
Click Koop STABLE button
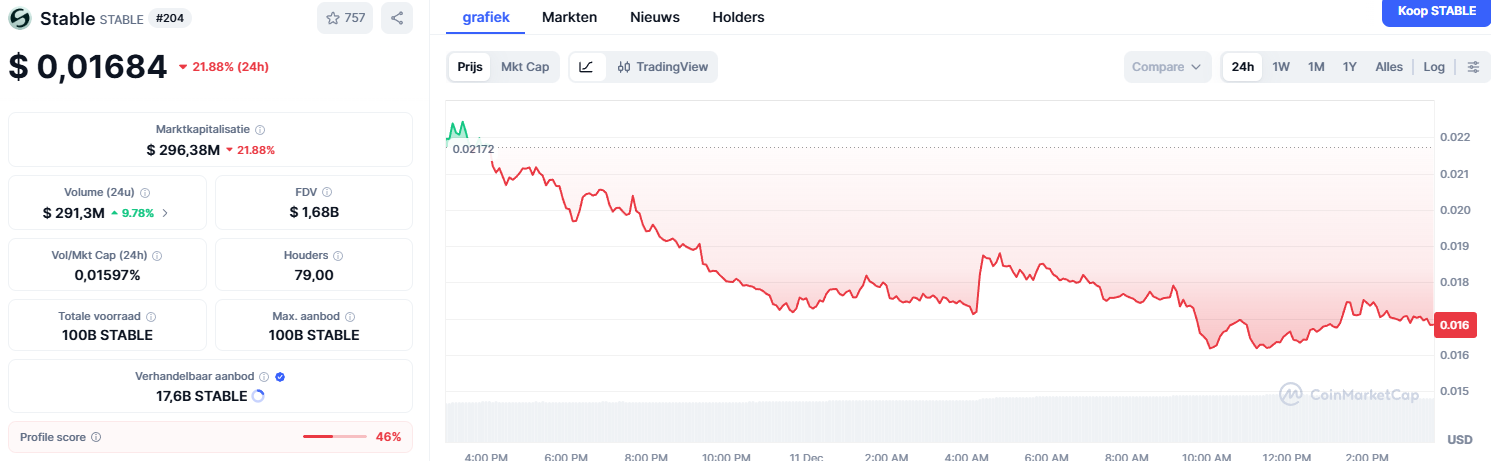pos(1436,11)
